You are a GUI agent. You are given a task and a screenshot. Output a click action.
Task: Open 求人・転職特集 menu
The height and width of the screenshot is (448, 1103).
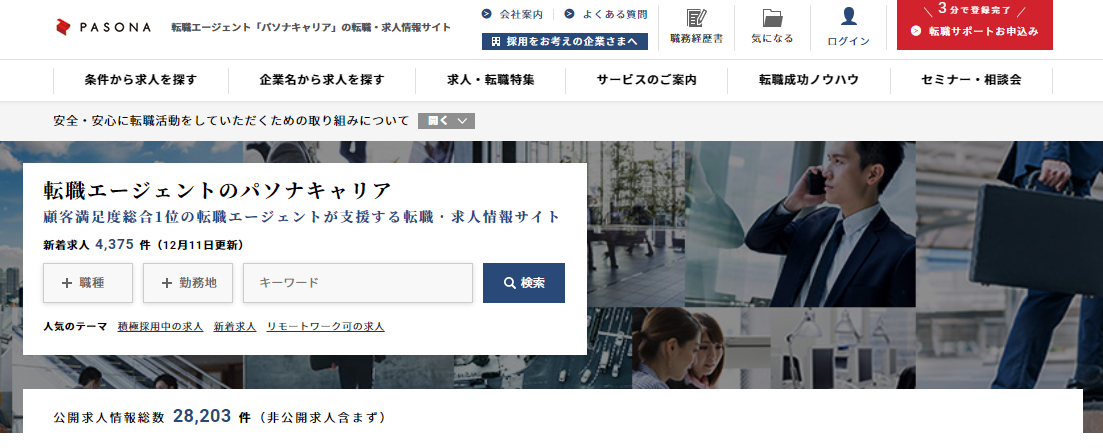pos(490,80)
